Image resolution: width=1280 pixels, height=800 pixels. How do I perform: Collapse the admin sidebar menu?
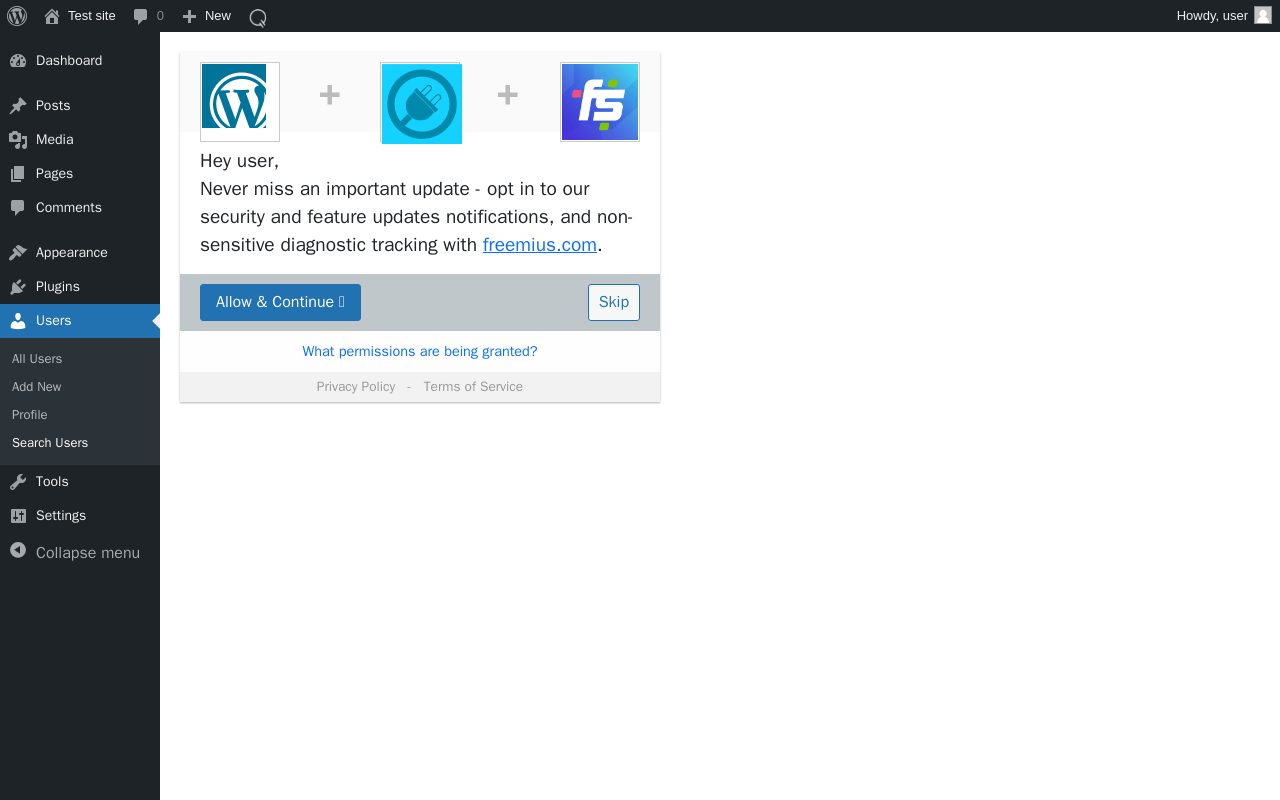click(80, 552)
